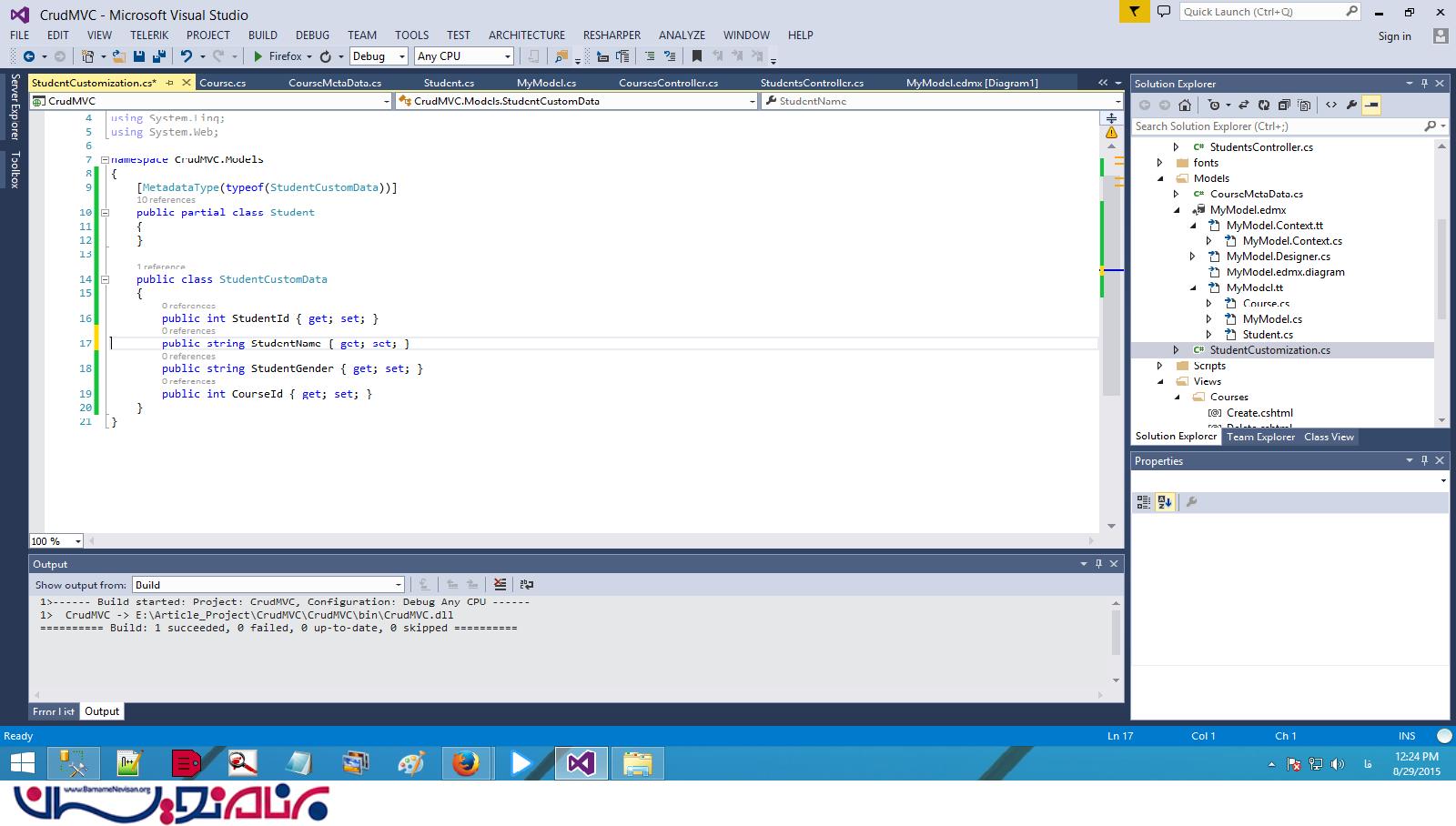Click the Sign in link
The width and height of the screenshot is (1456, 826).
coord(1394,36)
